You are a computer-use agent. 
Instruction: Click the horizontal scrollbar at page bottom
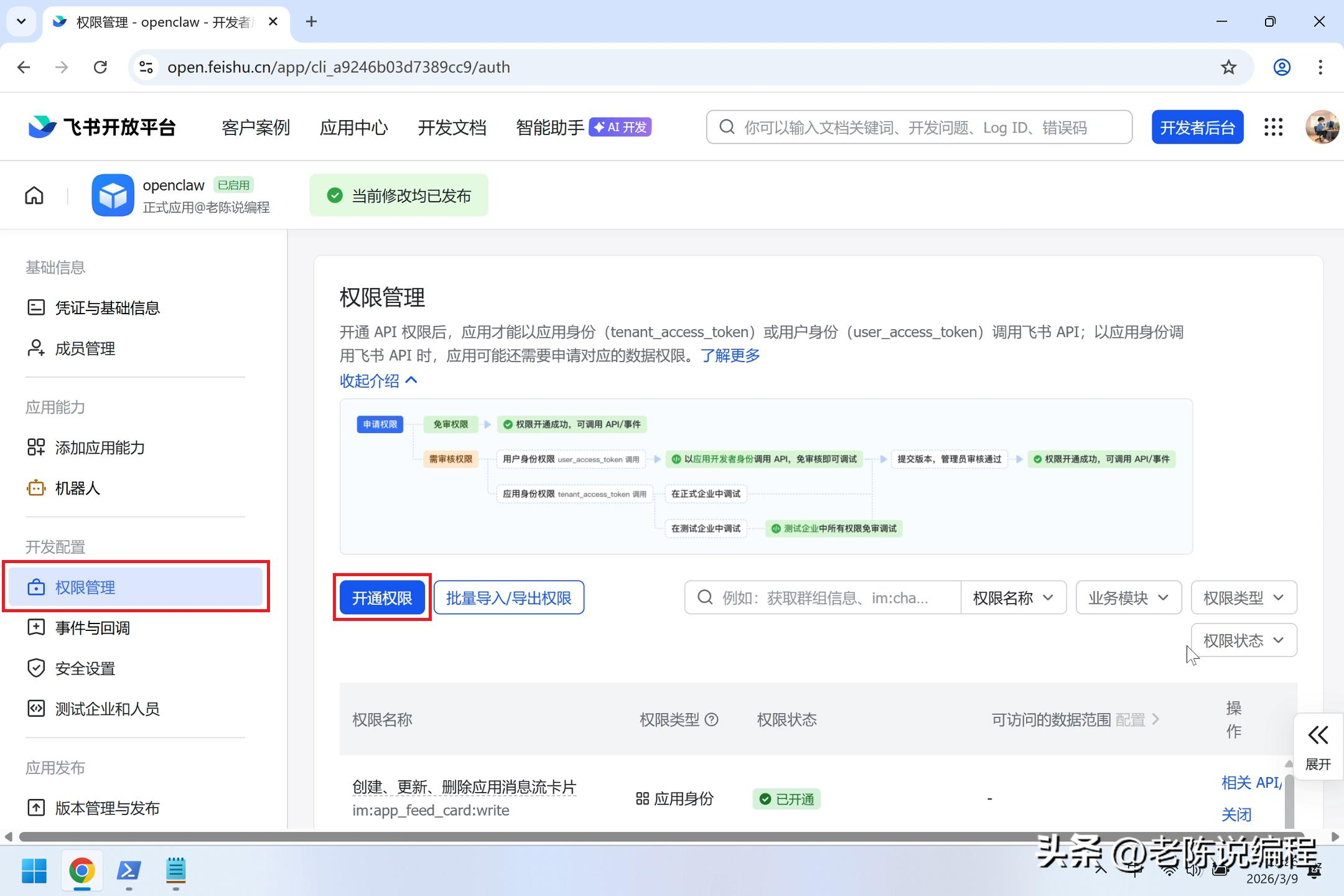(660, 837)
